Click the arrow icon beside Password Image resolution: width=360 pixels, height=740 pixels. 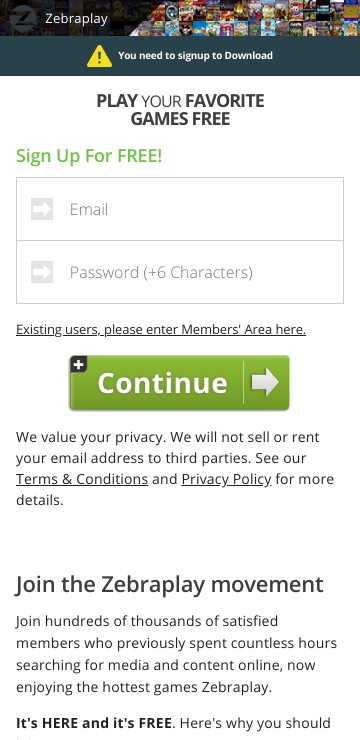42,272
